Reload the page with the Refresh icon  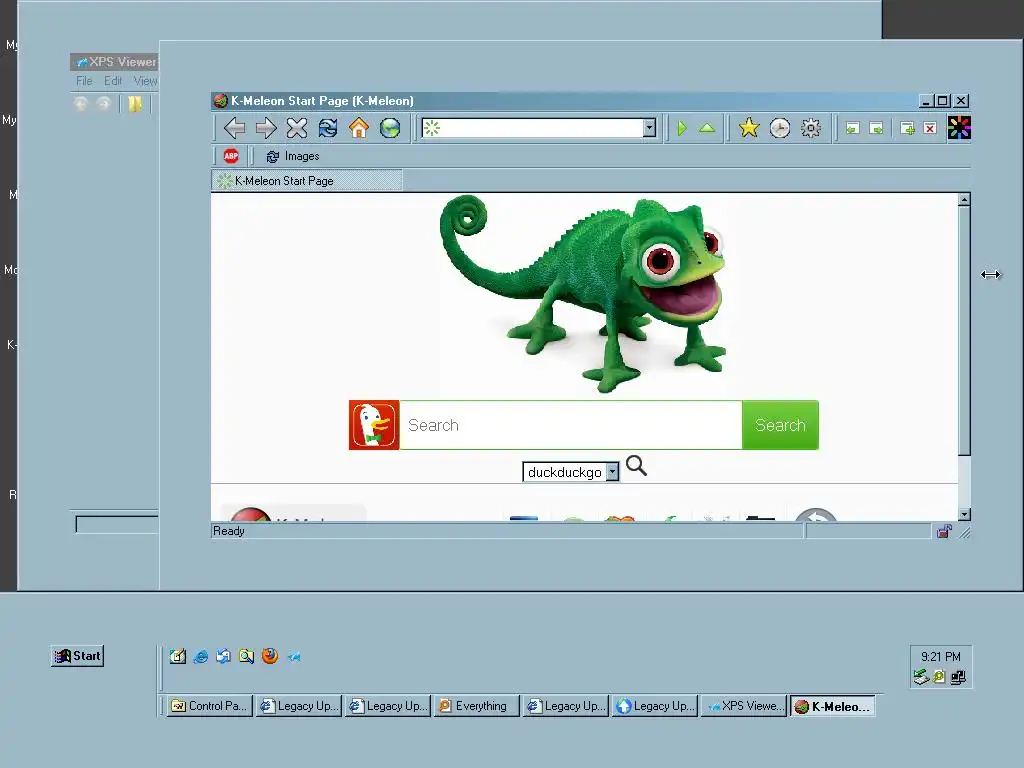click(x=328, y=128)
